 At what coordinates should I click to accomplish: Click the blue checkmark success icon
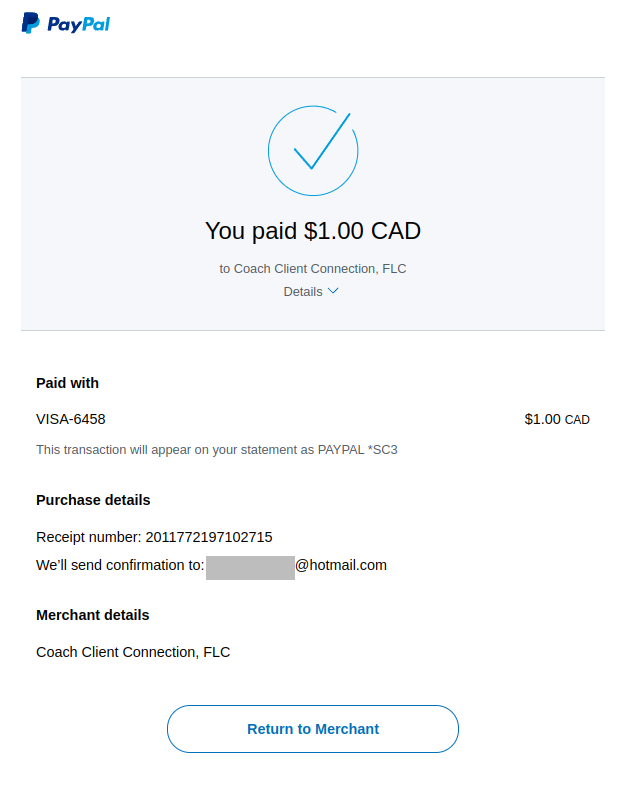(313, 151)
